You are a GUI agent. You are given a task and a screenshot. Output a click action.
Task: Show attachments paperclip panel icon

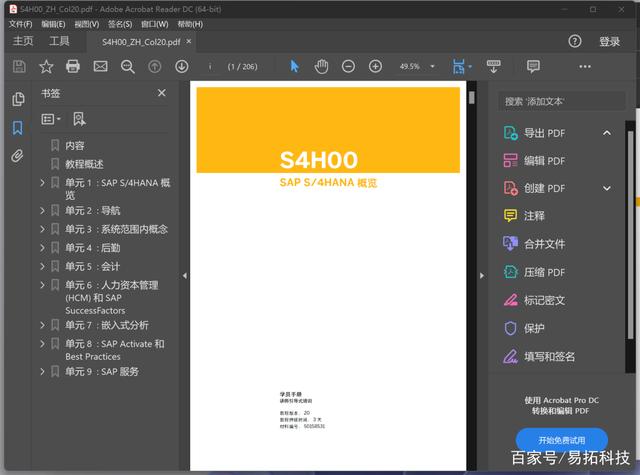pyautogui.click(x=17, y=156)
